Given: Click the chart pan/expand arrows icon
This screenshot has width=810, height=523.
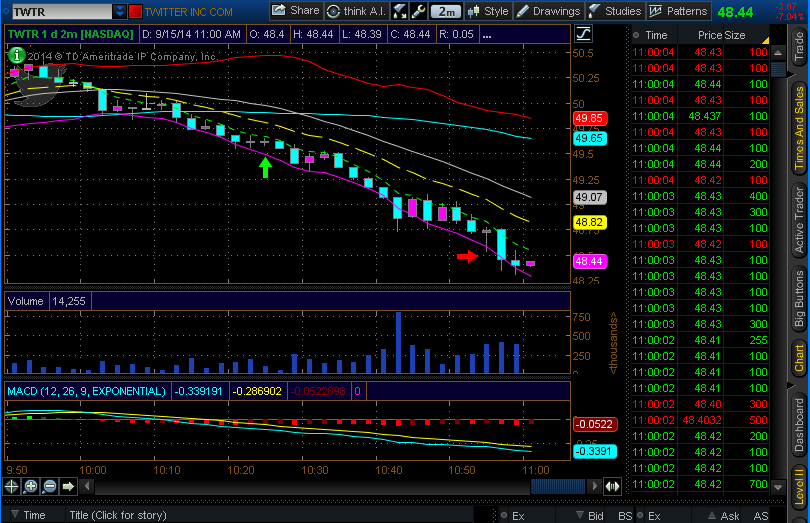Looking at the screenshot, I should coord(399,11).
